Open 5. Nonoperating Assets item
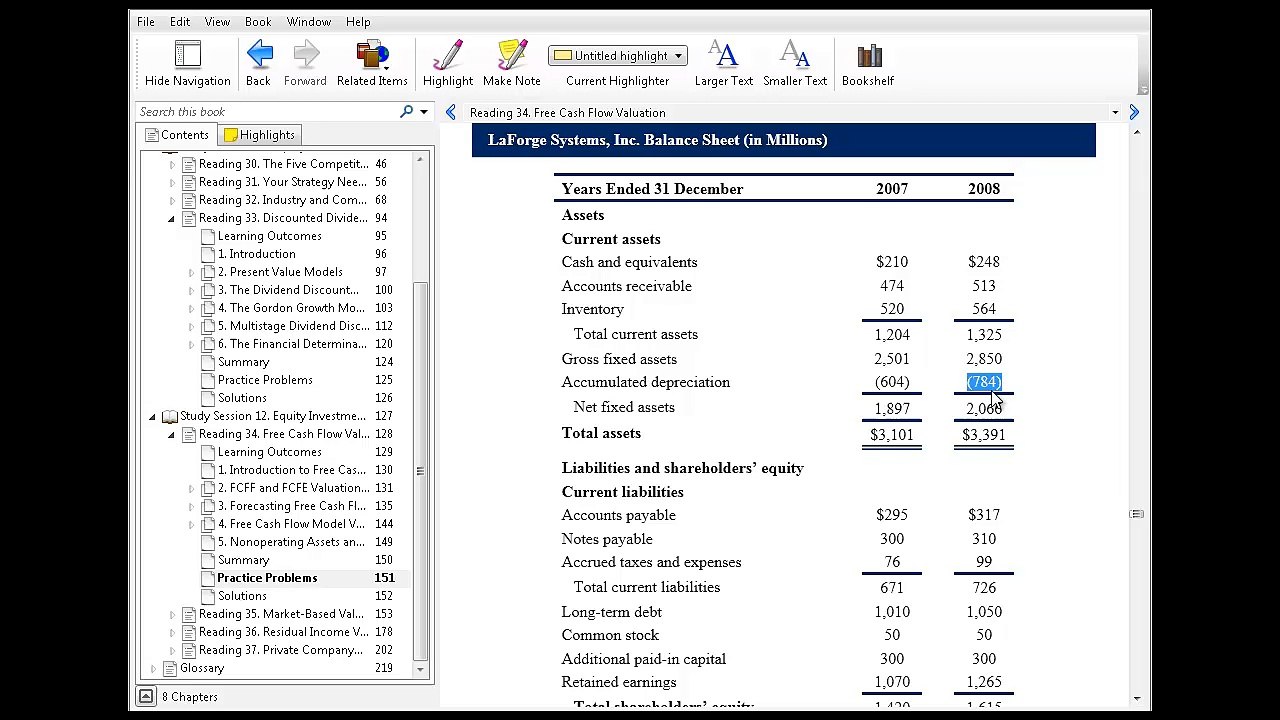1280x720 pixels. click(x=291, y=542)
